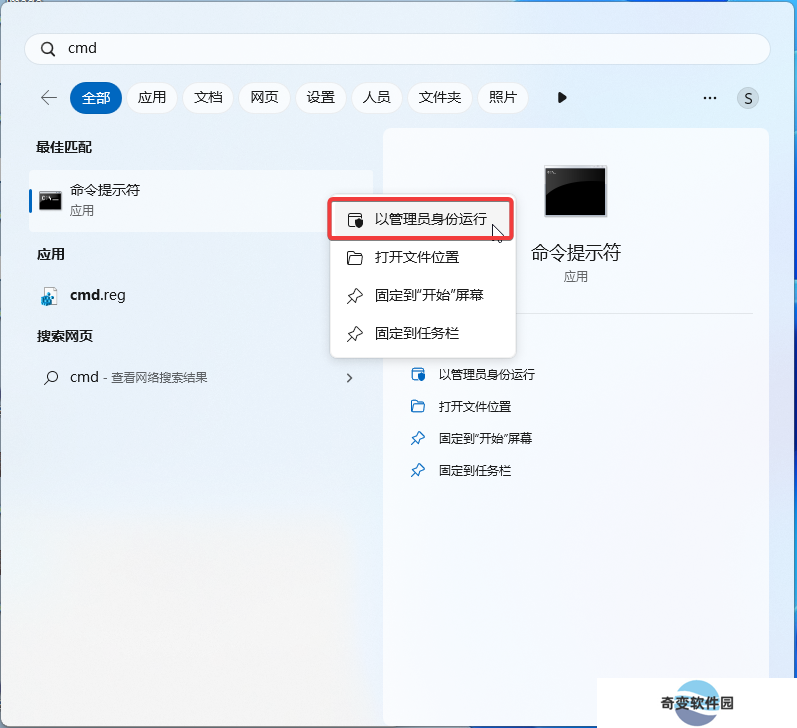Viewport: 797px width, 728px height.
Task: Switch to the 应用 filter tab
Action: click(x=152, y=98)
